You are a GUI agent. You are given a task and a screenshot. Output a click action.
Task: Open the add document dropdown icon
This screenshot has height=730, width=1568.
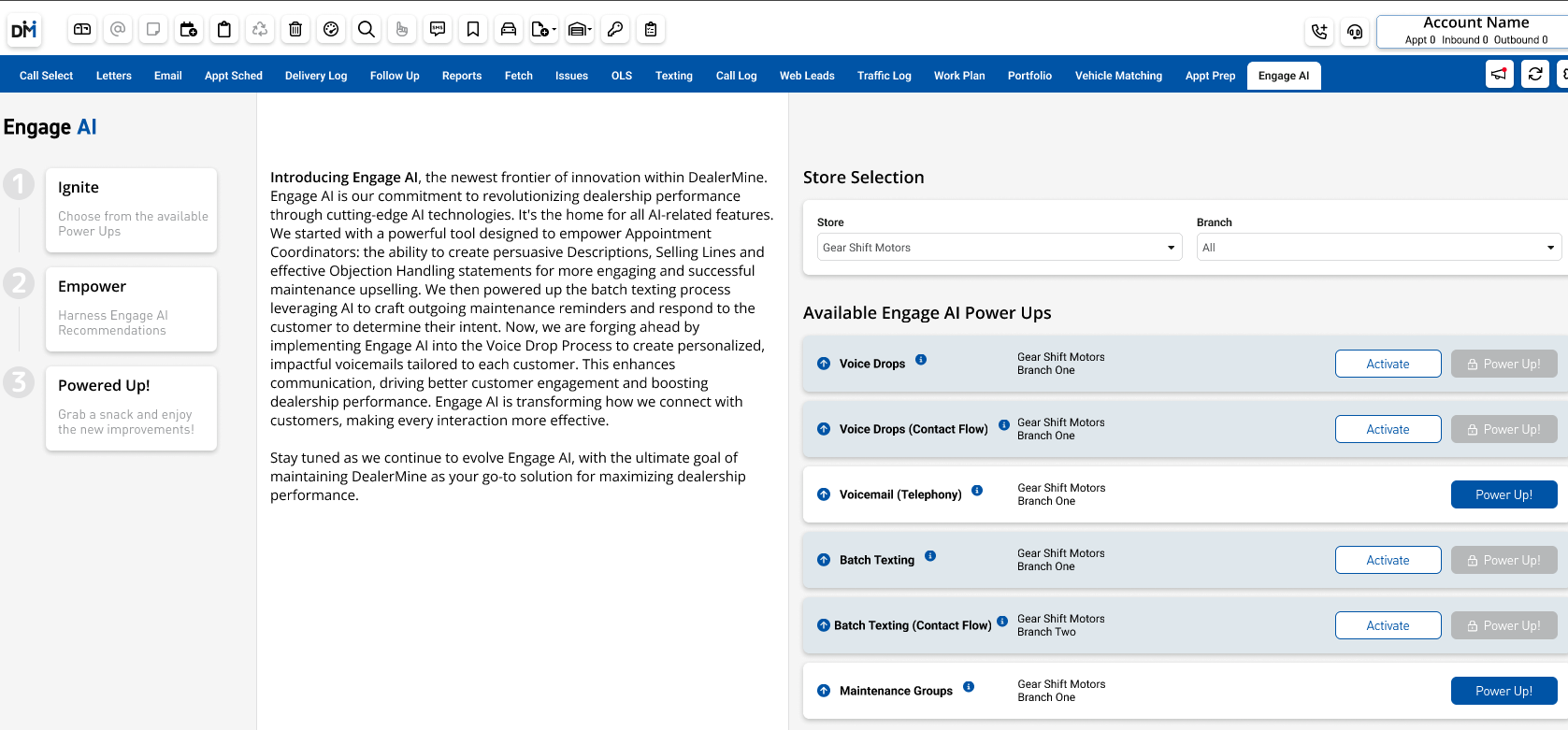[544, 29]
